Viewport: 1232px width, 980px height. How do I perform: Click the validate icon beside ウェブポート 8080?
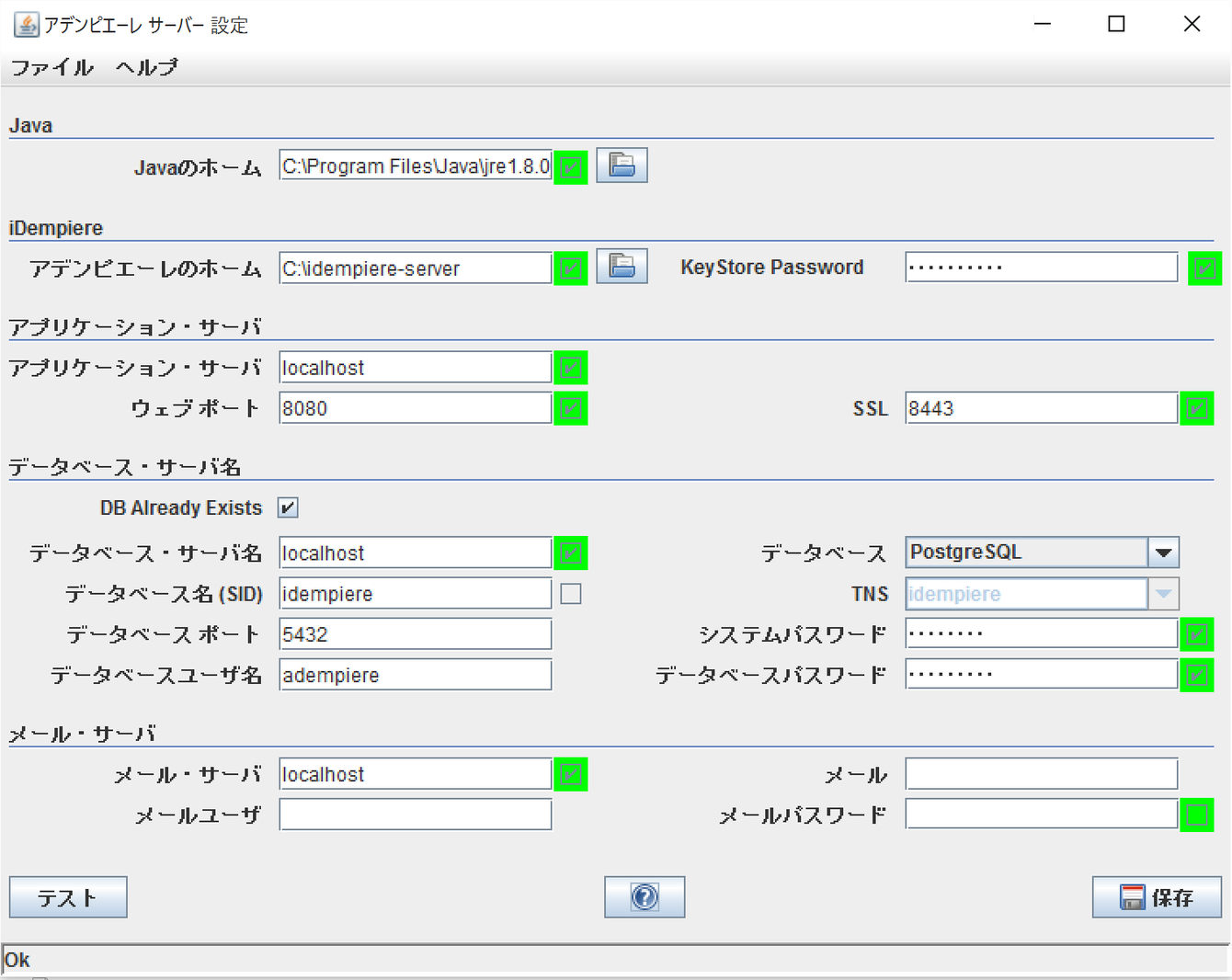coord(570,408)
